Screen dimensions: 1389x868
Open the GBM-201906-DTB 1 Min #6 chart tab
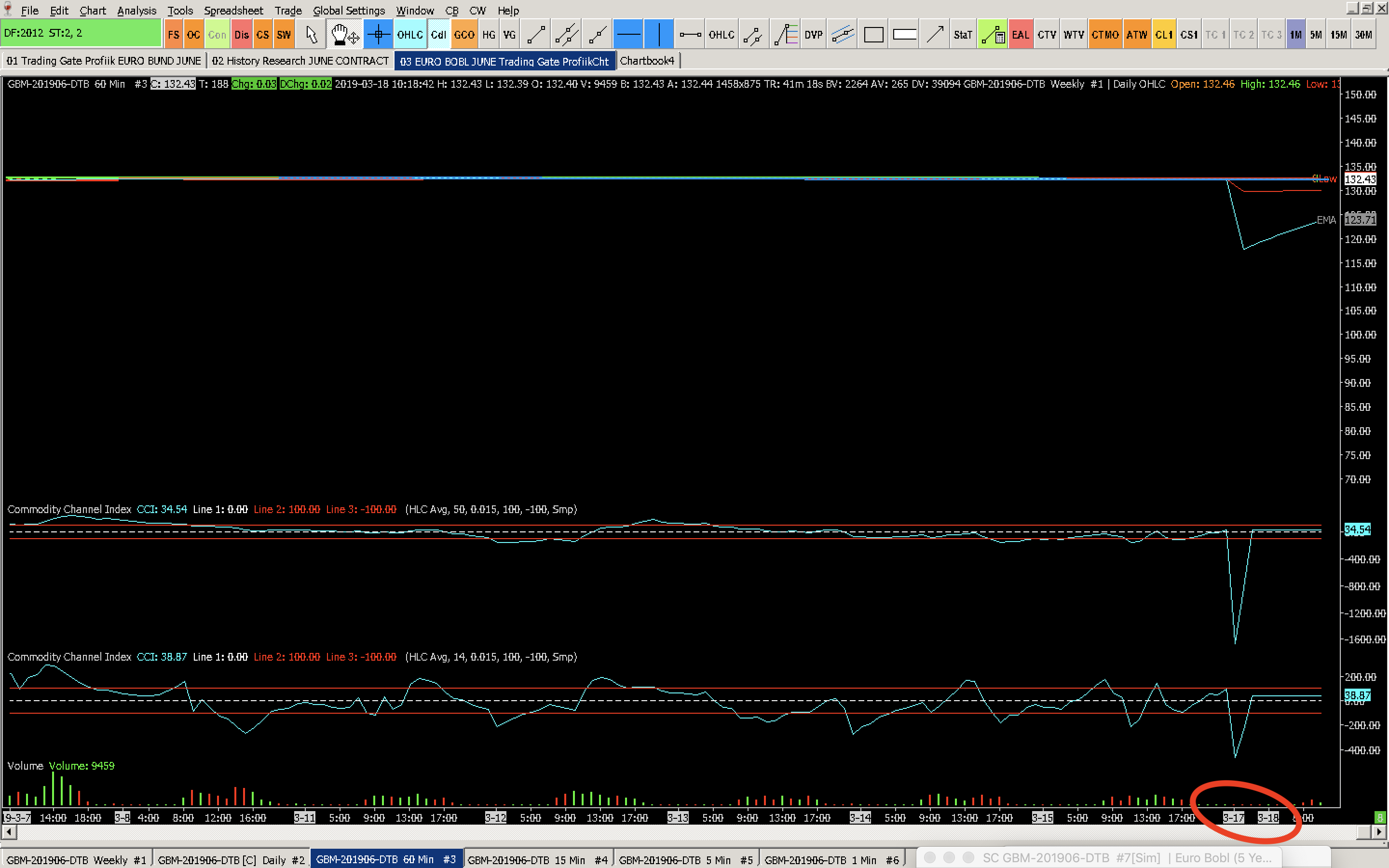coord(831,859)
